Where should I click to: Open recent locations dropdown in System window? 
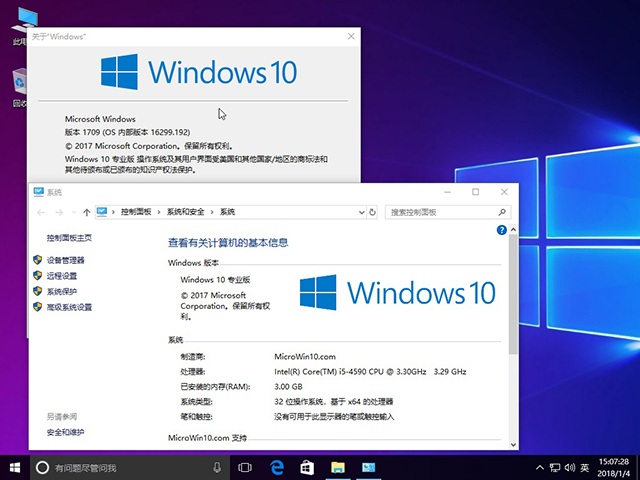tap(73, 212)
